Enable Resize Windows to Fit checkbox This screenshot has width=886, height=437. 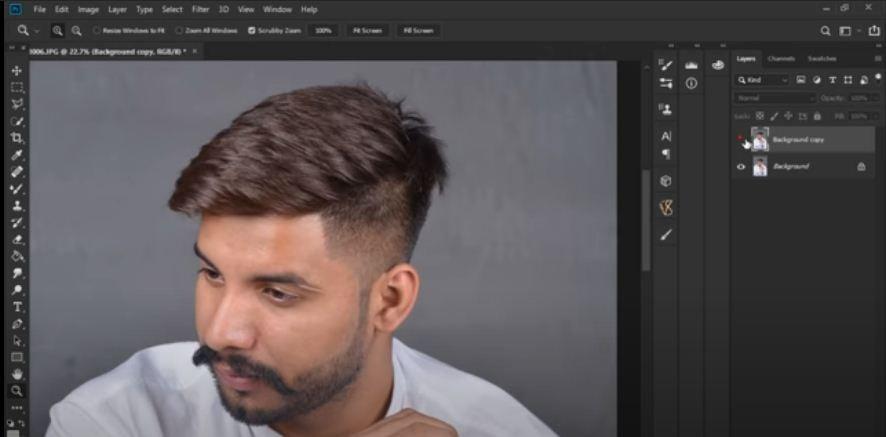(x=96, y=31)
